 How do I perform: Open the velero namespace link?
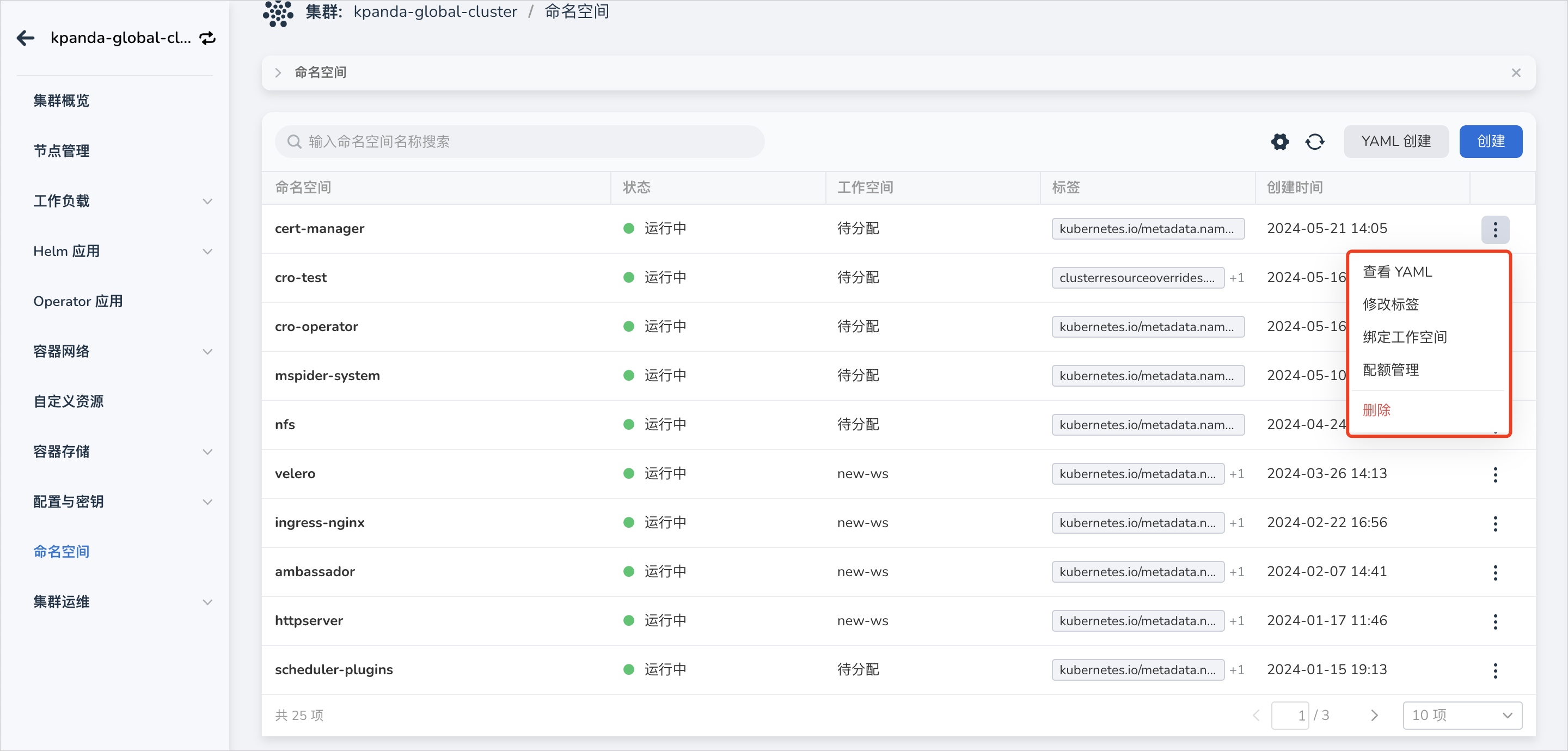tap(295, 474)
